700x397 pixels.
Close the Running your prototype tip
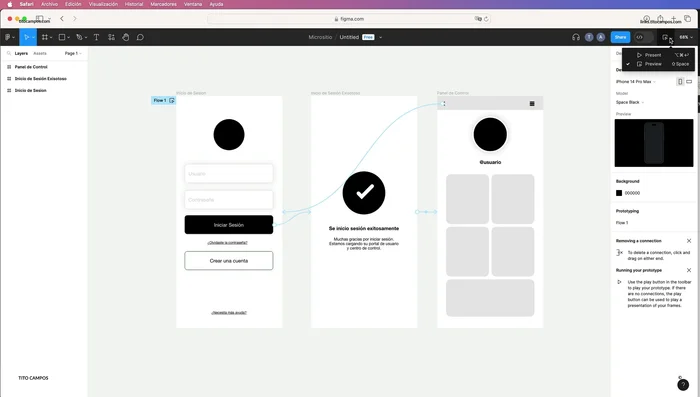point(689,270)
